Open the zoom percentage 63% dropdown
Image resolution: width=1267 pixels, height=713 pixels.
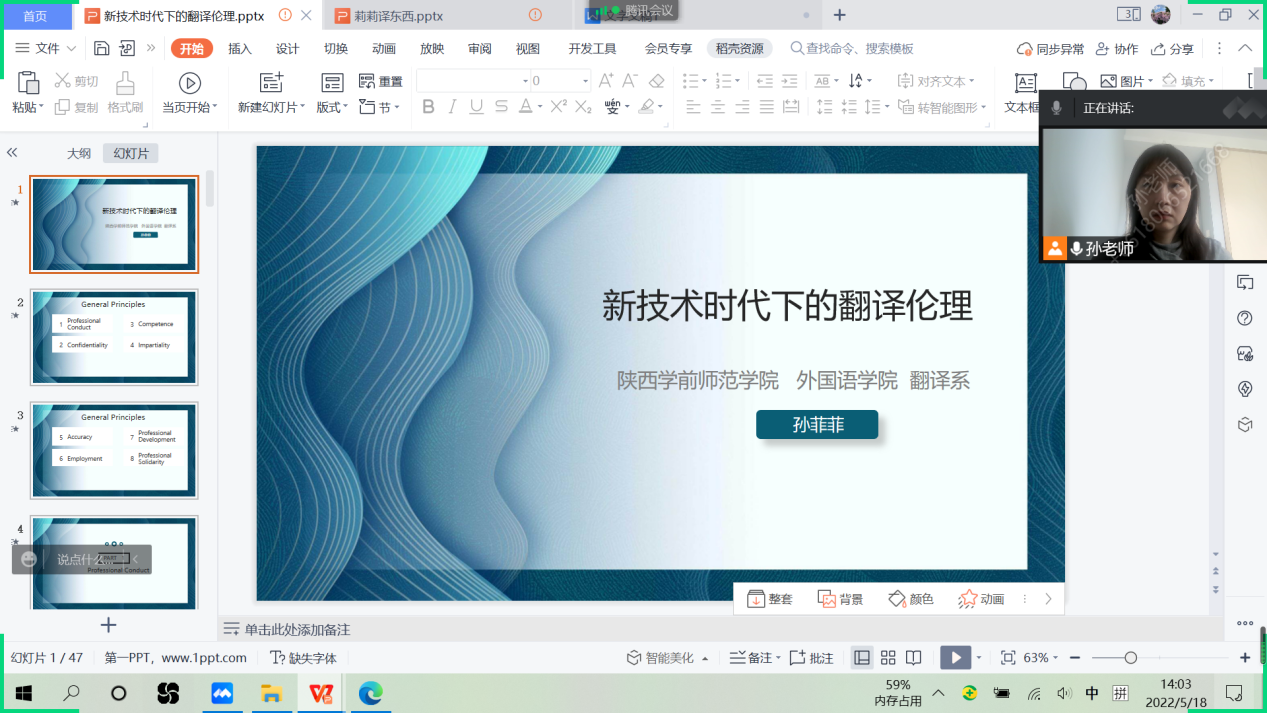[1041, 657]
